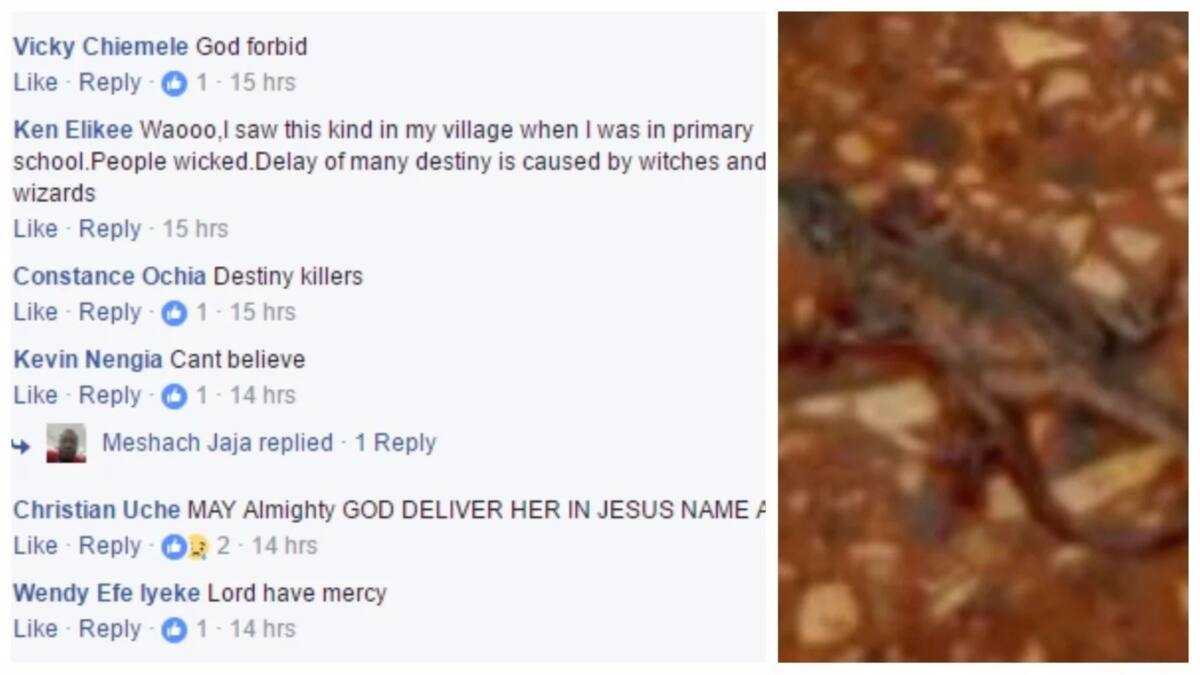
Task: Reply to Christian Uche's comment
Action: 110,546
